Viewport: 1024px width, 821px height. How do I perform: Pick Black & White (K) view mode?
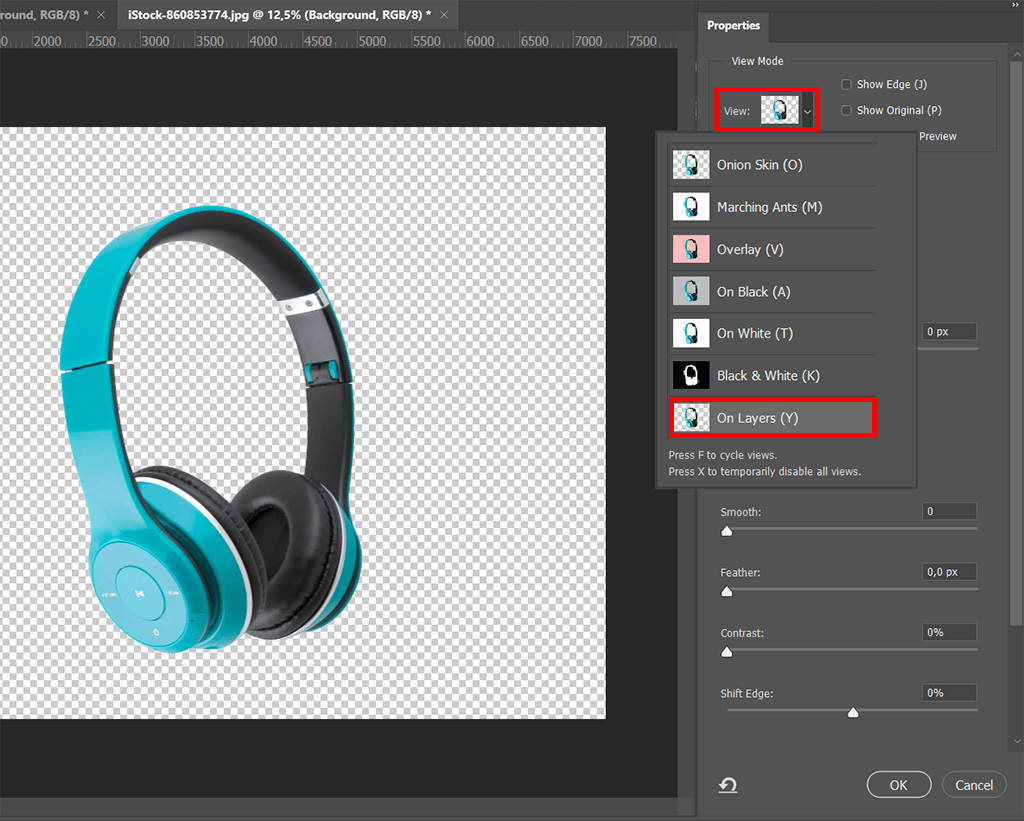[773, 376]
